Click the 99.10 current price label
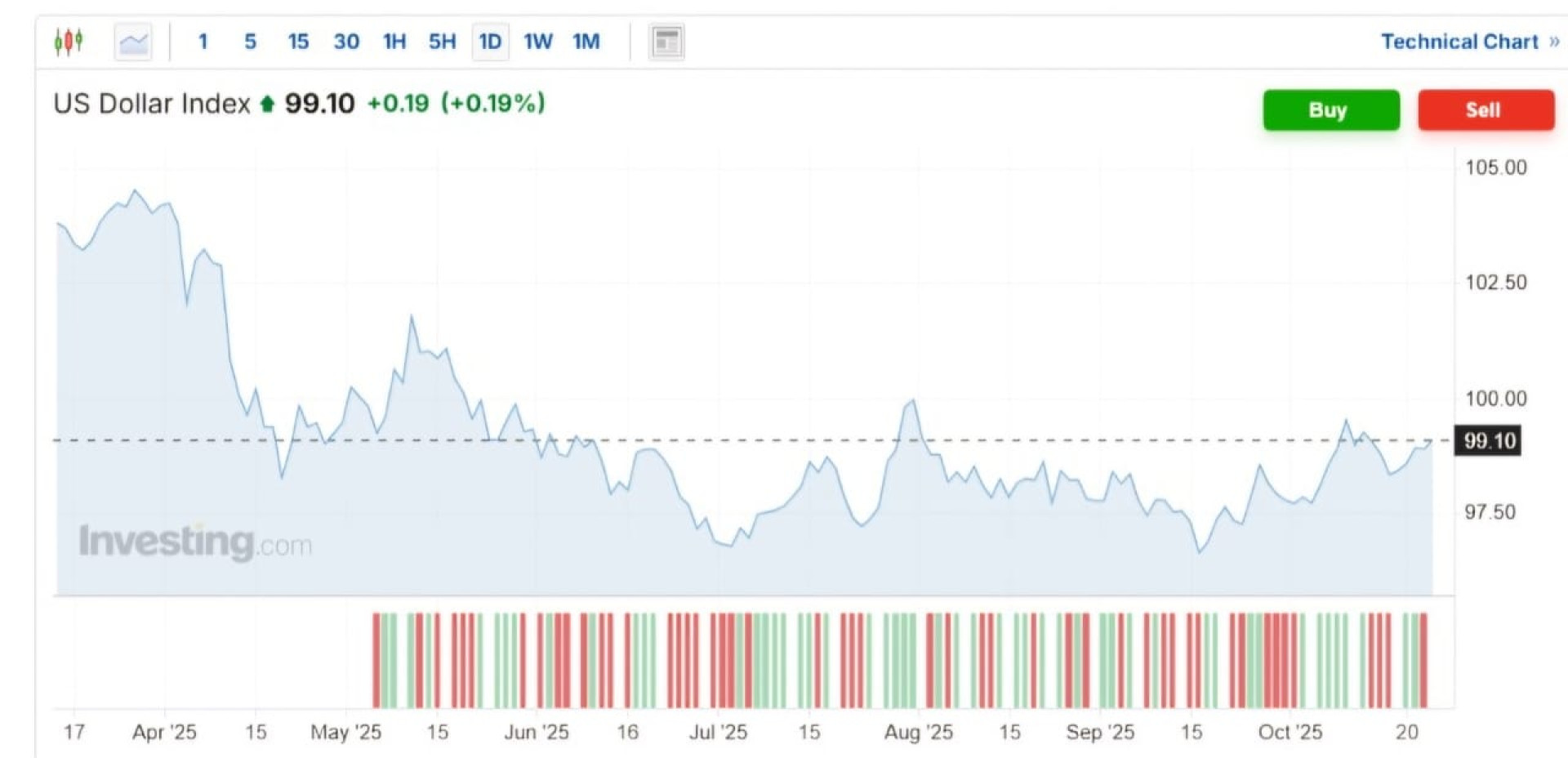The width and height of the screenshot is (1568, 758). pos(1489,441)
